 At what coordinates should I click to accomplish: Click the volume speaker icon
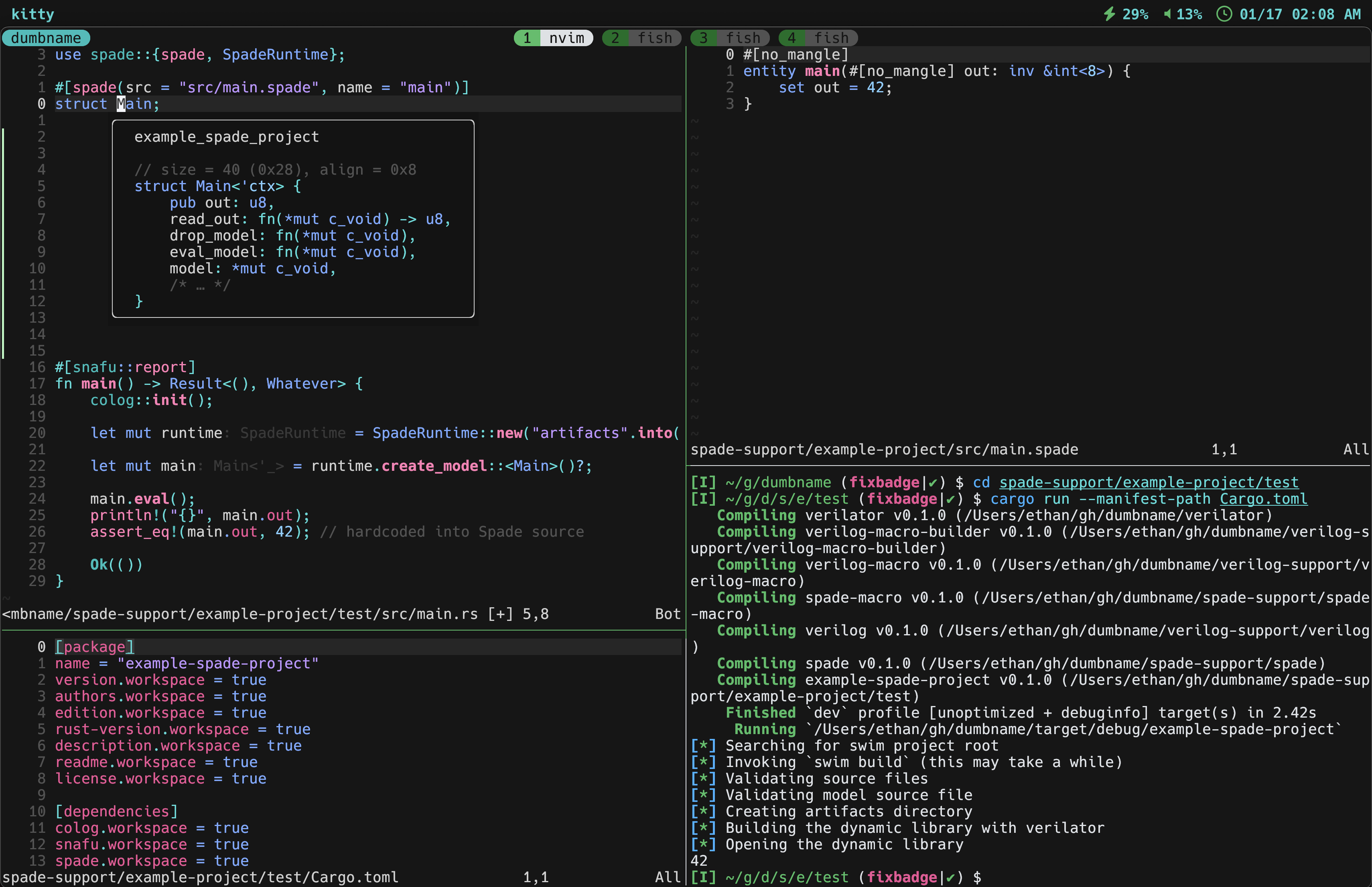pyautogui.click(x=1167, y=14)
